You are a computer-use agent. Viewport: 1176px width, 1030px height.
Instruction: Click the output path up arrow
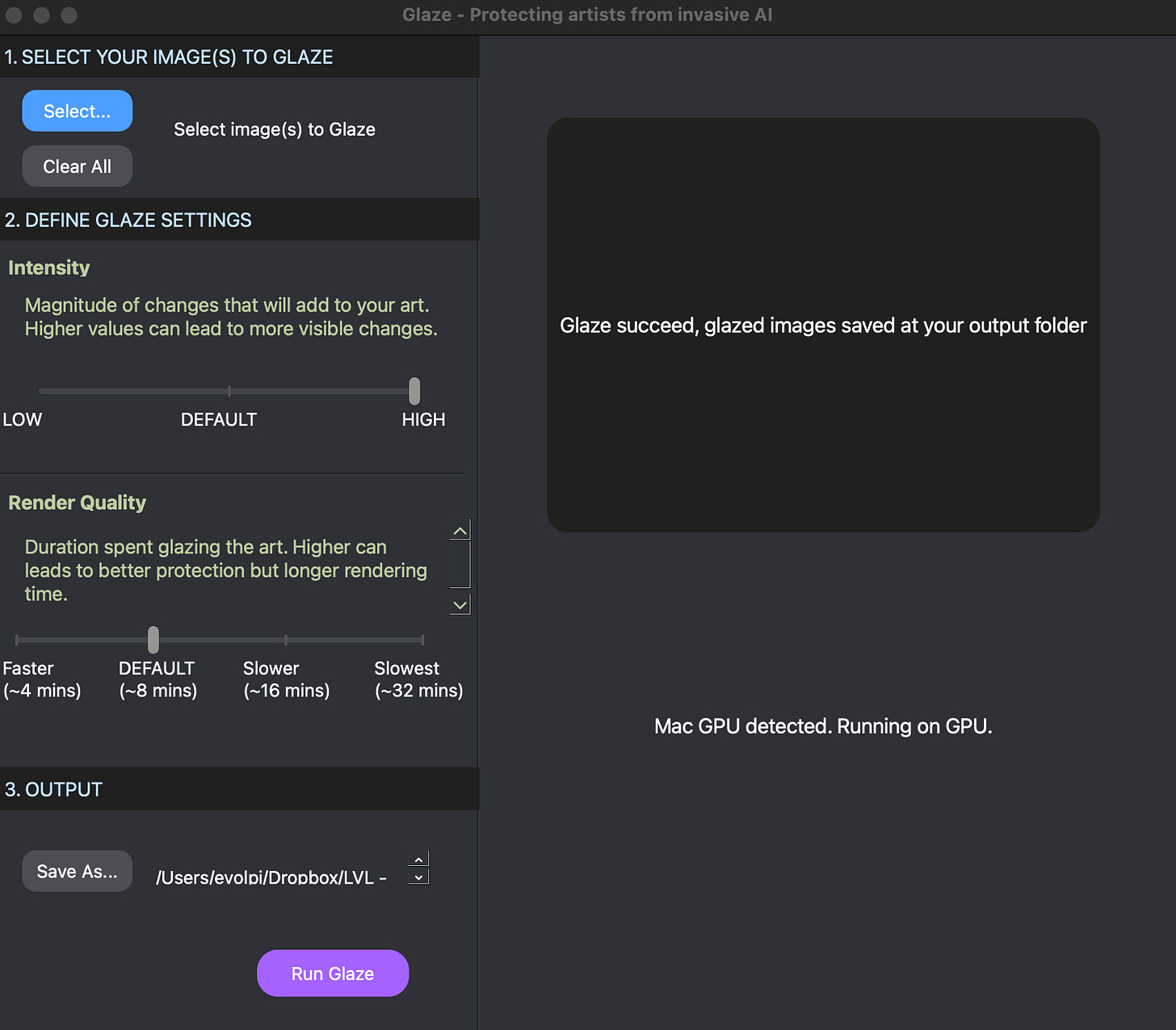coord(418,860)
